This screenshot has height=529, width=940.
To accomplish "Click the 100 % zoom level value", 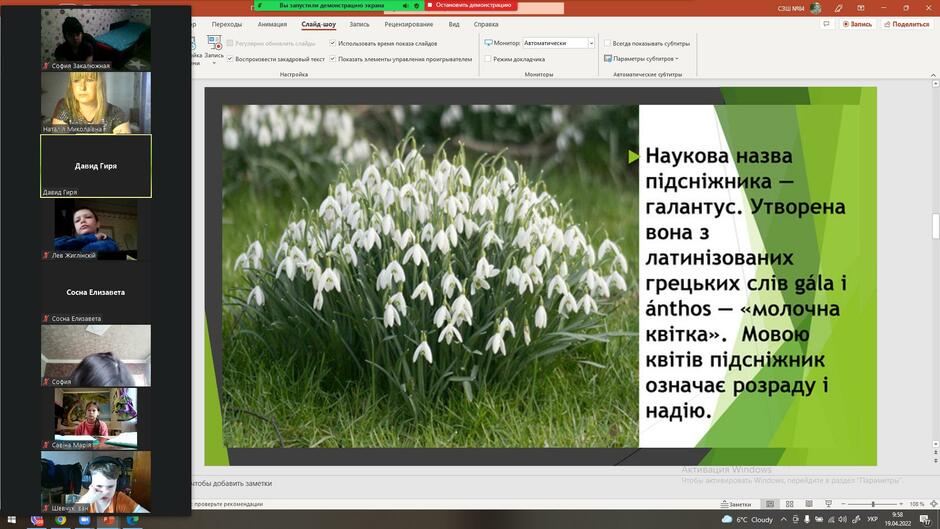I will [917, 504].
